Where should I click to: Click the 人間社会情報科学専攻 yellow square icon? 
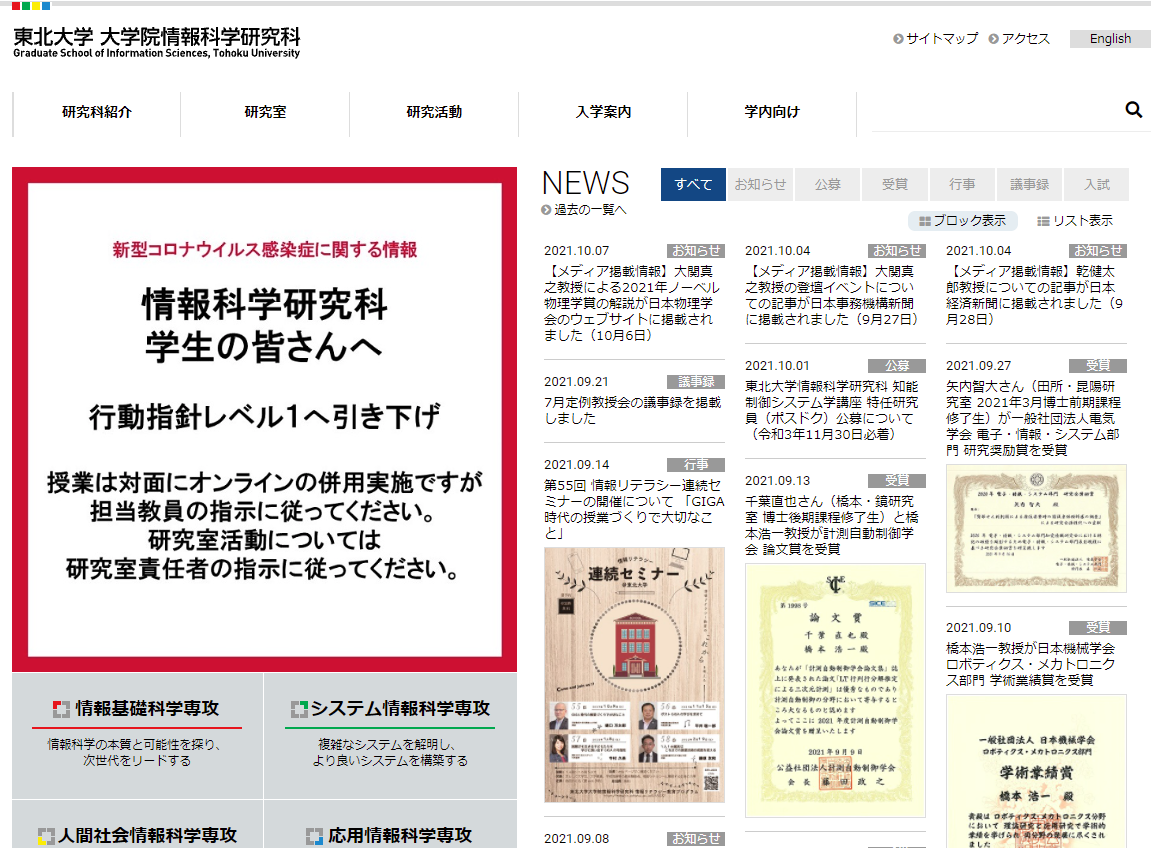pyautogui.click(x=46, y=836)
